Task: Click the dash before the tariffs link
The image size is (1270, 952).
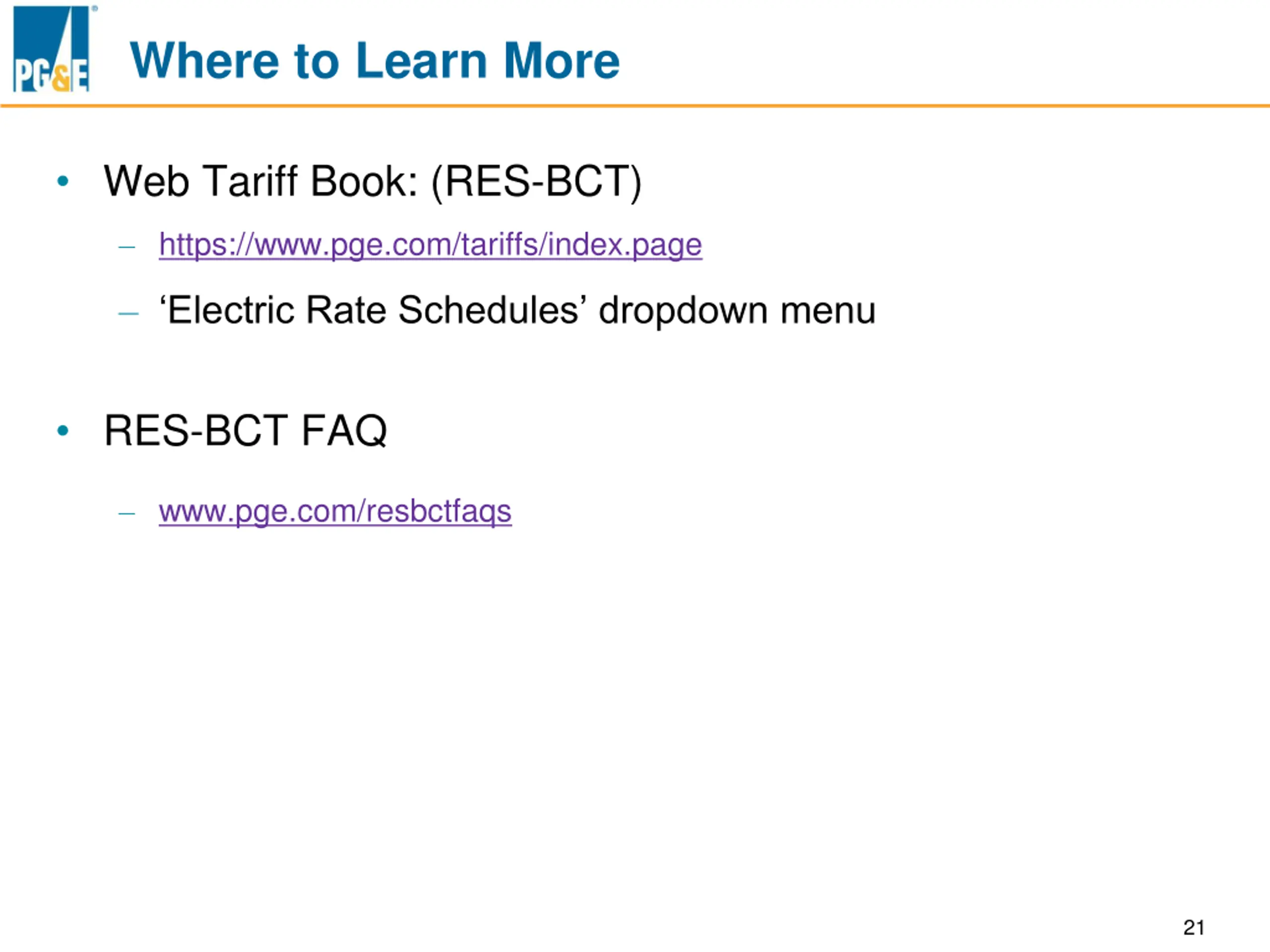Action: click(x=127, y=247)
